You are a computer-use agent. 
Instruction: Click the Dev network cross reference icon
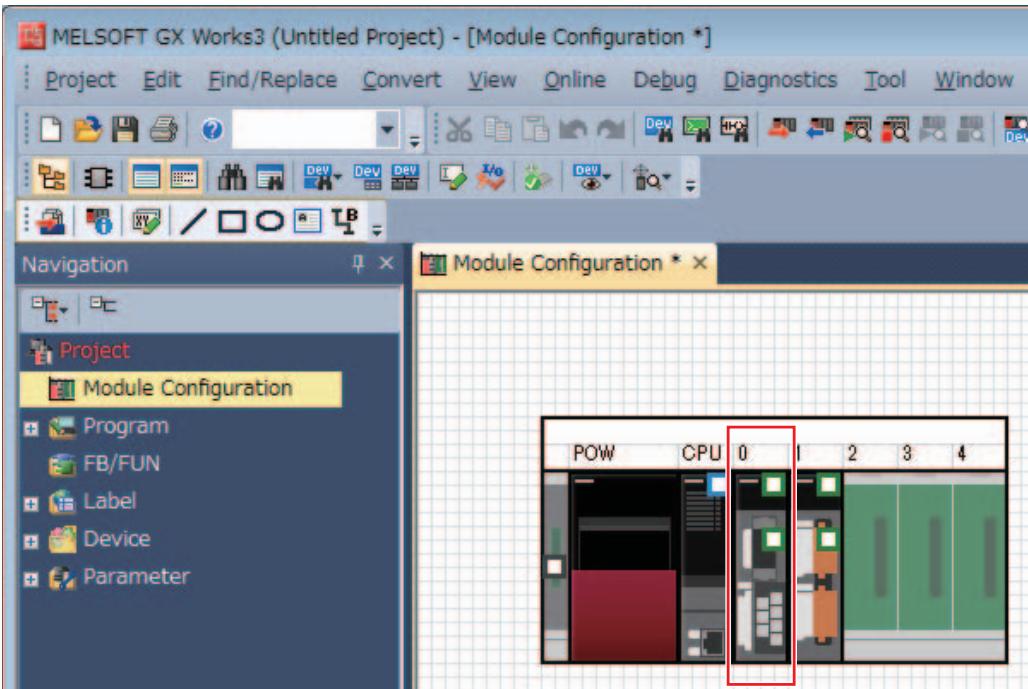pos(405,177)
